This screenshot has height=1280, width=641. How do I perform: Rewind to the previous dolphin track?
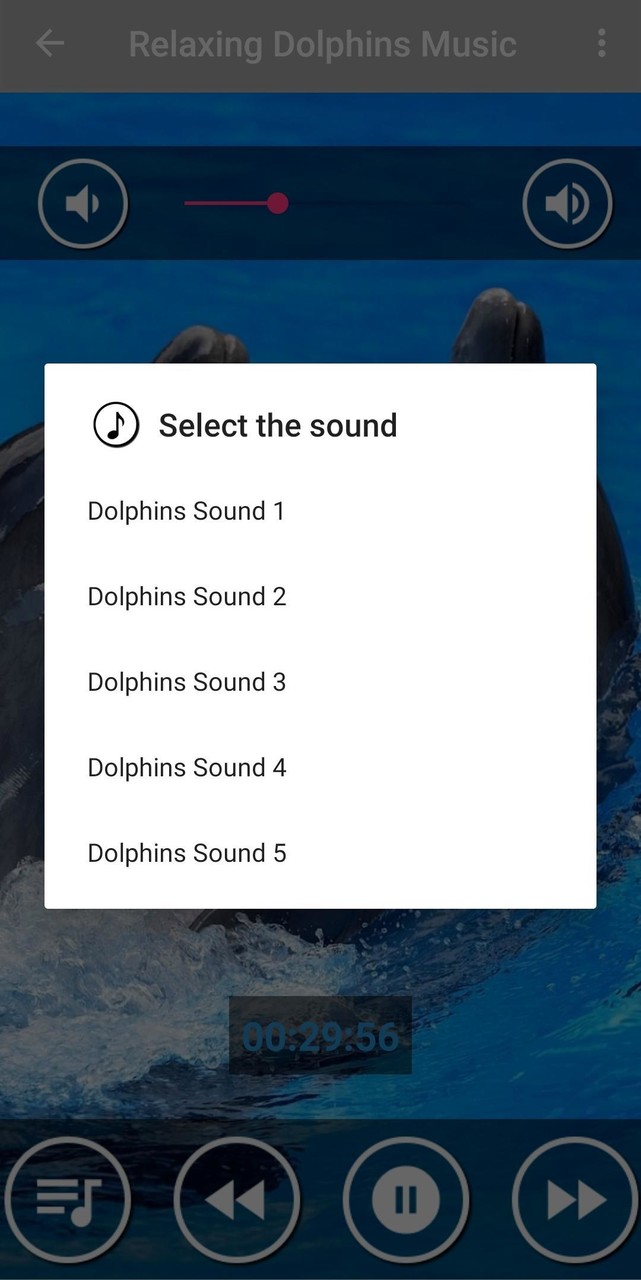(237, 1199)
